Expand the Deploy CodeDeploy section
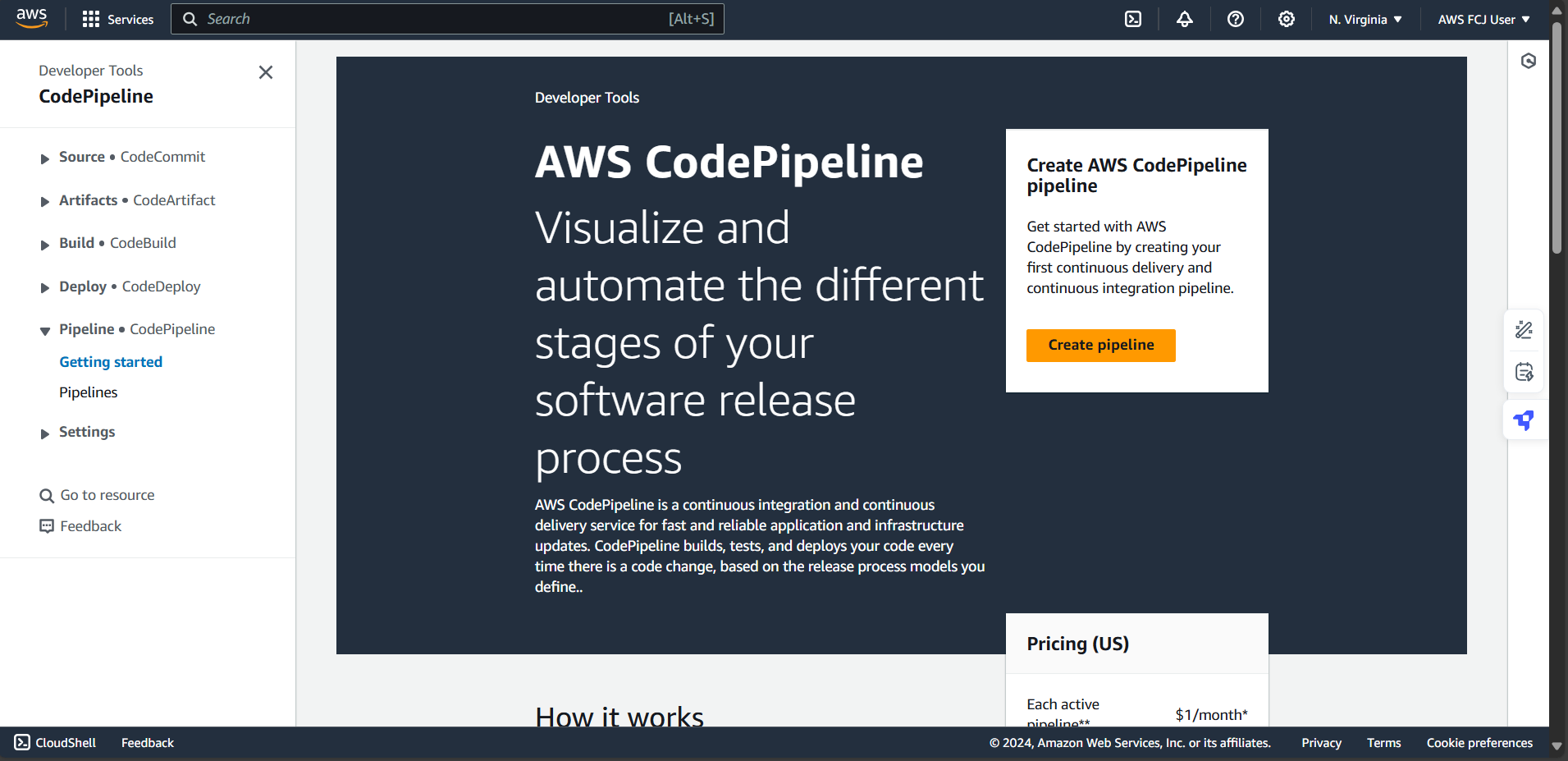Viewport: 1568px width, 761px height. click(x=45, y=287)
